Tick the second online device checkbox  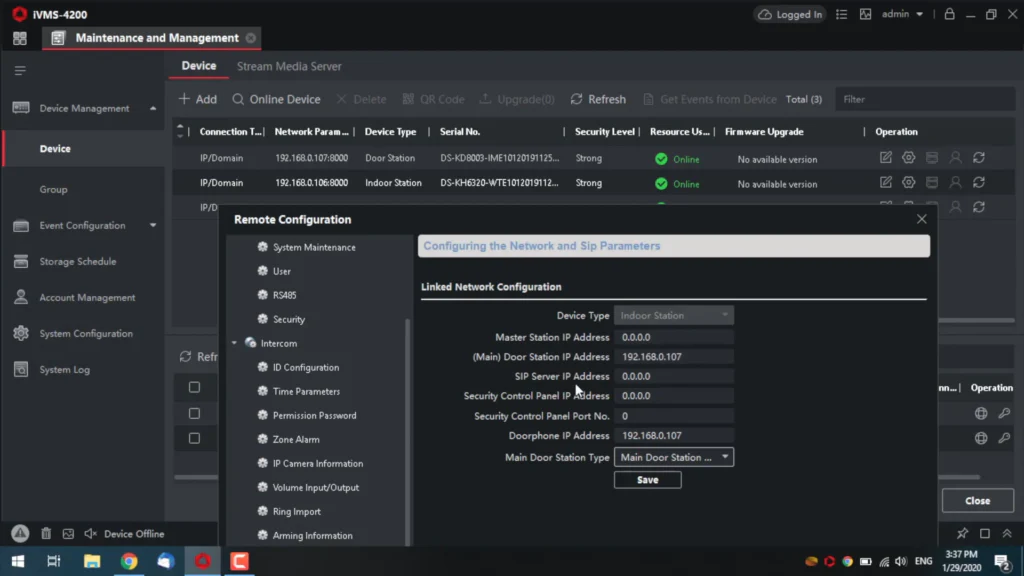195,413
